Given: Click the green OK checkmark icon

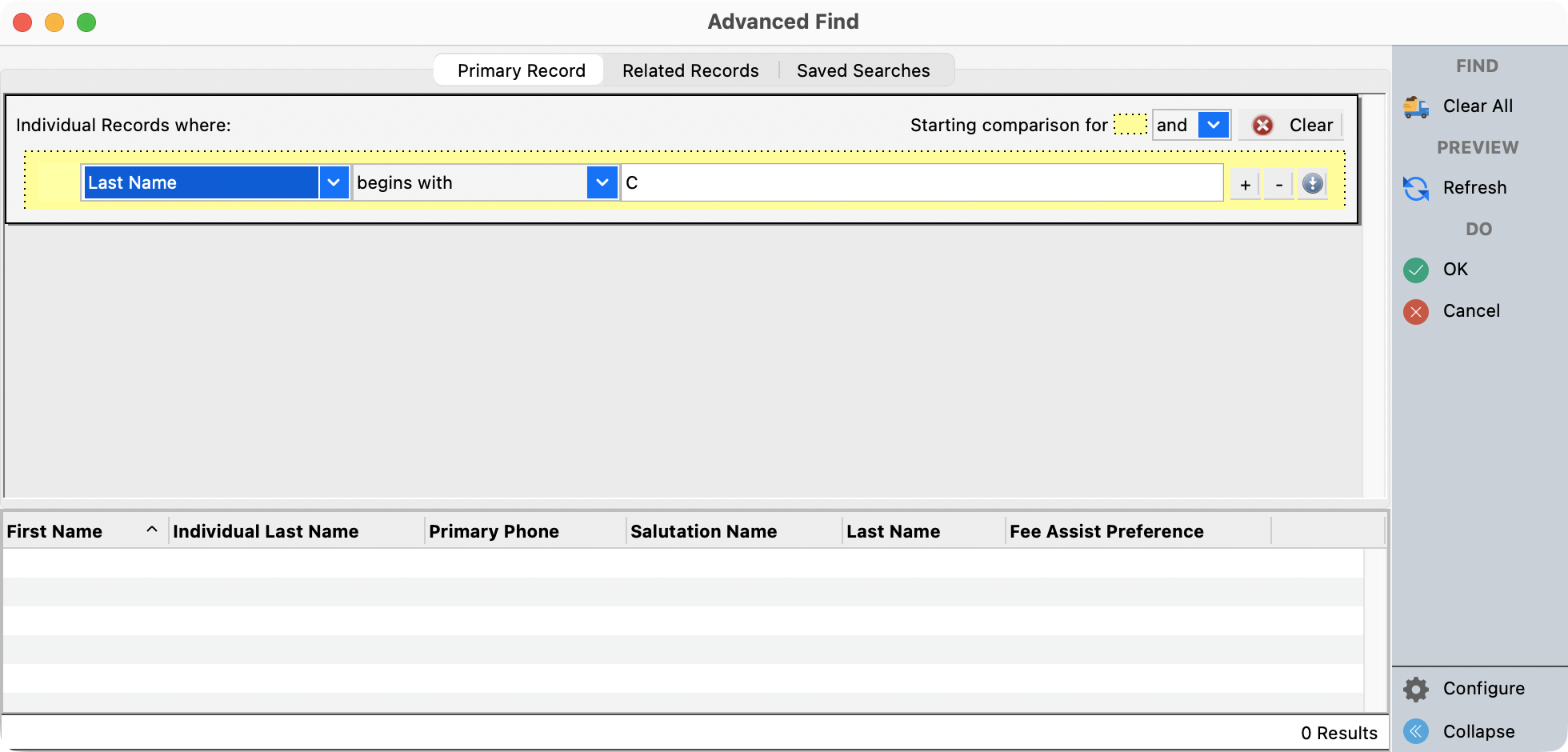Looking at the screenshot, I should point(1416,270).
